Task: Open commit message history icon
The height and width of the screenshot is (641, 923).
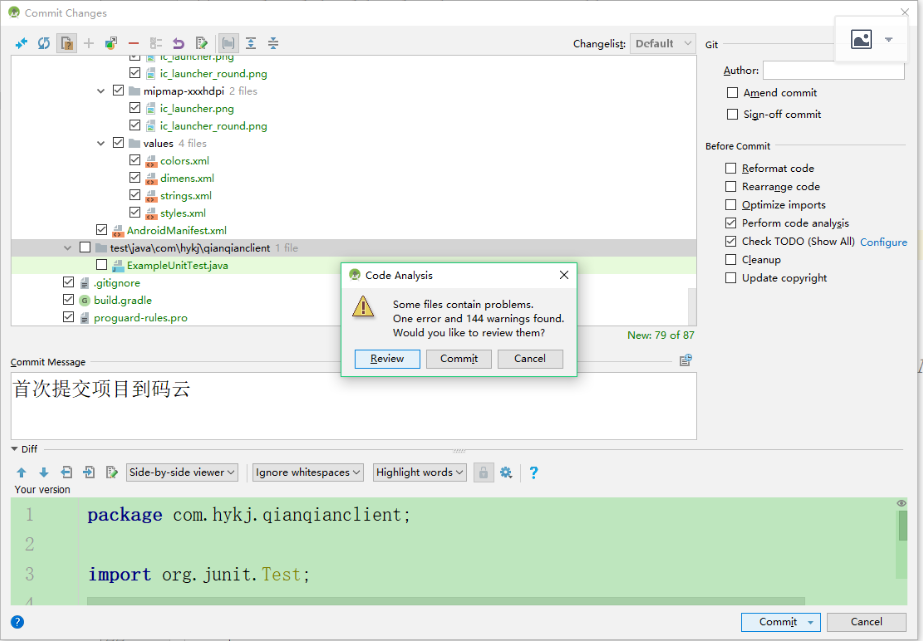Action: (686, 360)
